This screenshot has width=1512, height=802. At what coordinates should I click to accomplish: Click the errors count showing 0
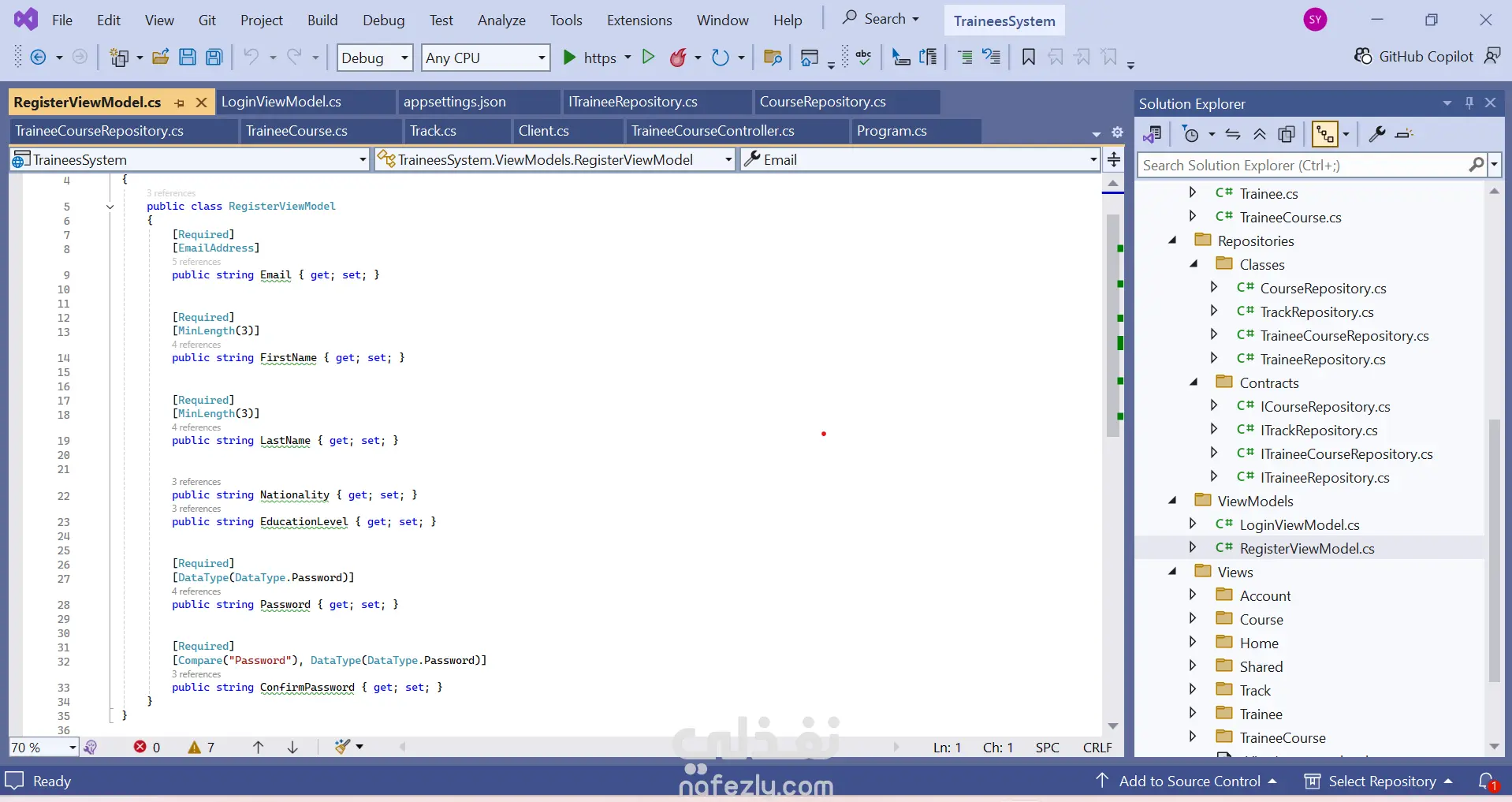tap(147, 747)
